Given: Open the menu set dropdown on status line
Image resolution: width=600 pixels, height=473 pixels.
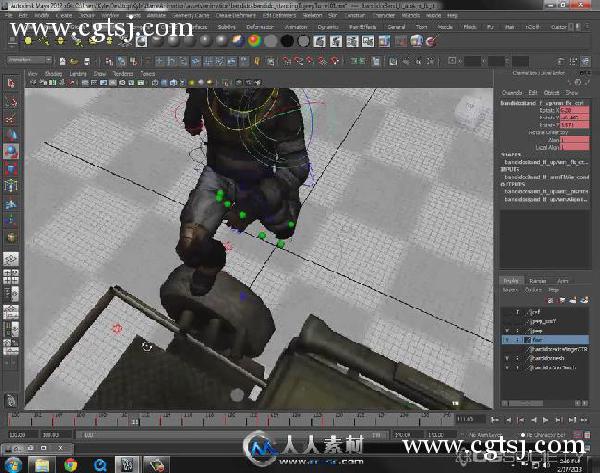Looking at the screenshot, I should [x=29, y=60].
